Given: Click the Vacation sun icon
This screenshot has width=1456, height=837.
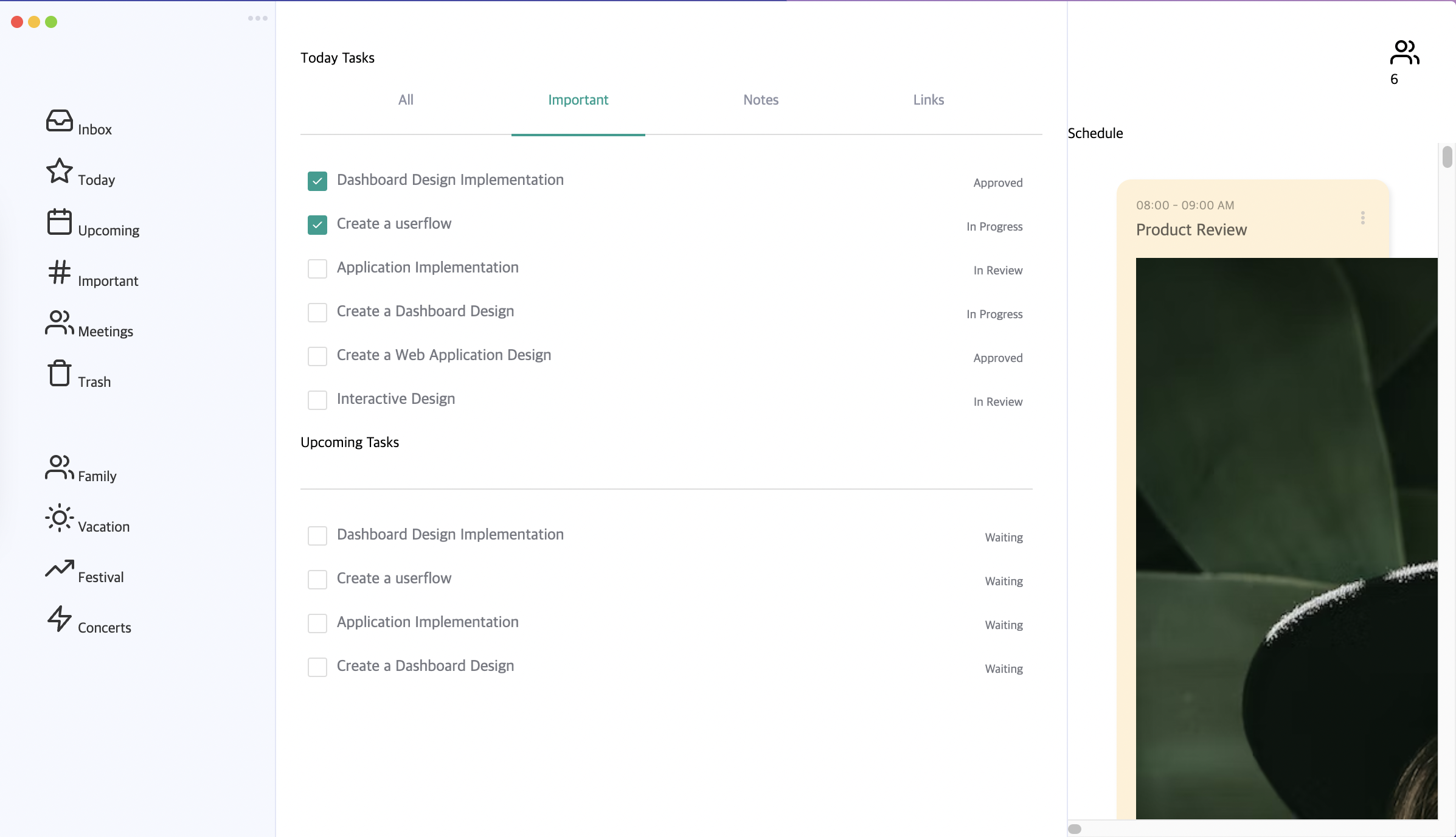Looking at the screenshot, I should click(59, 518).
